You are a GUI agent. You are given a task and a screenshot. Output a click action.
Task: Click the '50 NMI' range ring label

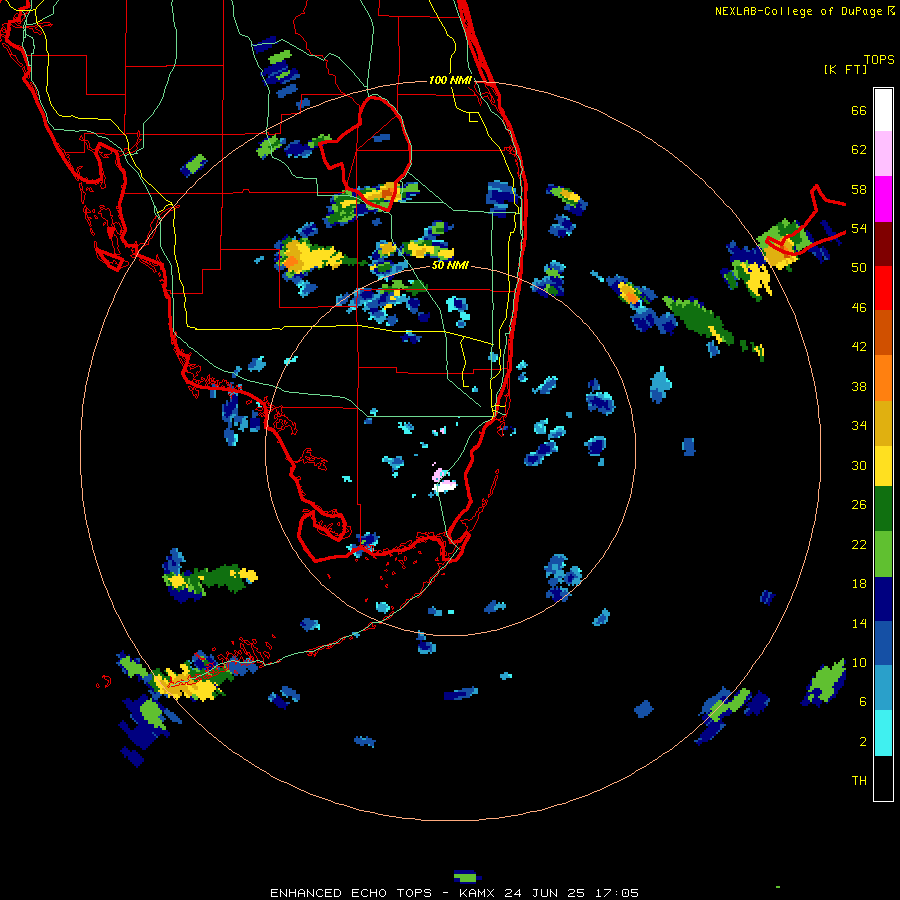[450, 266]
